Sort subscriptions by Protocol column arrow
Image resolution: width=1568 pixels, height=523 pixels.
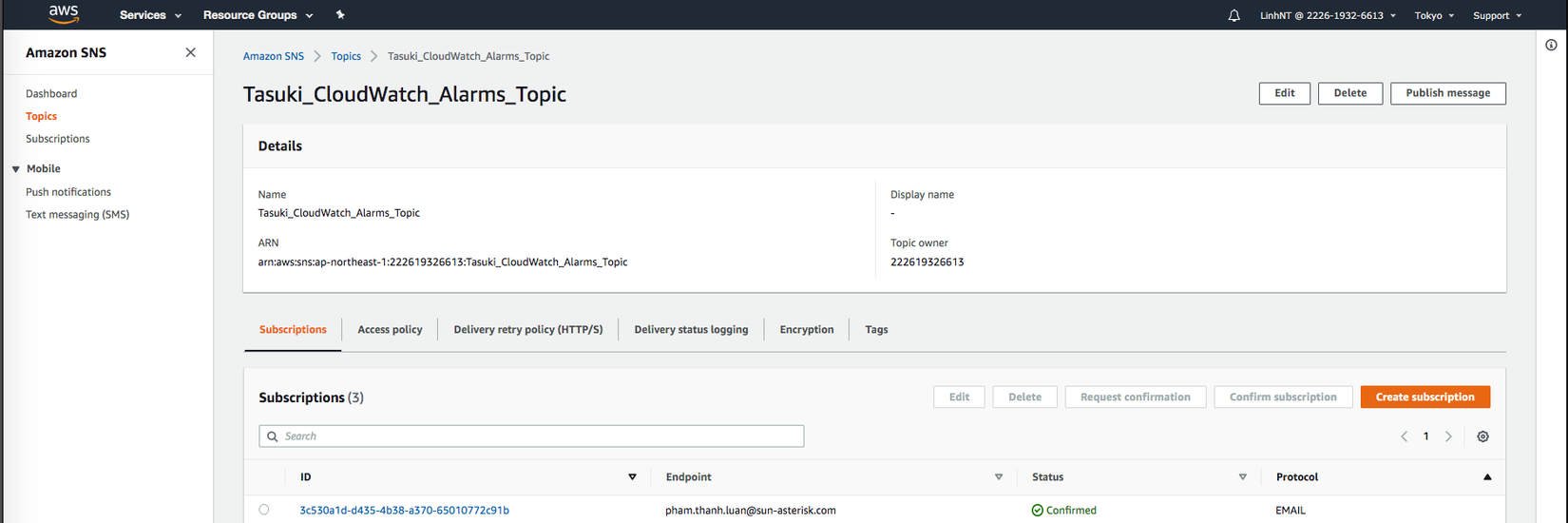click(x=1487, y=477)
